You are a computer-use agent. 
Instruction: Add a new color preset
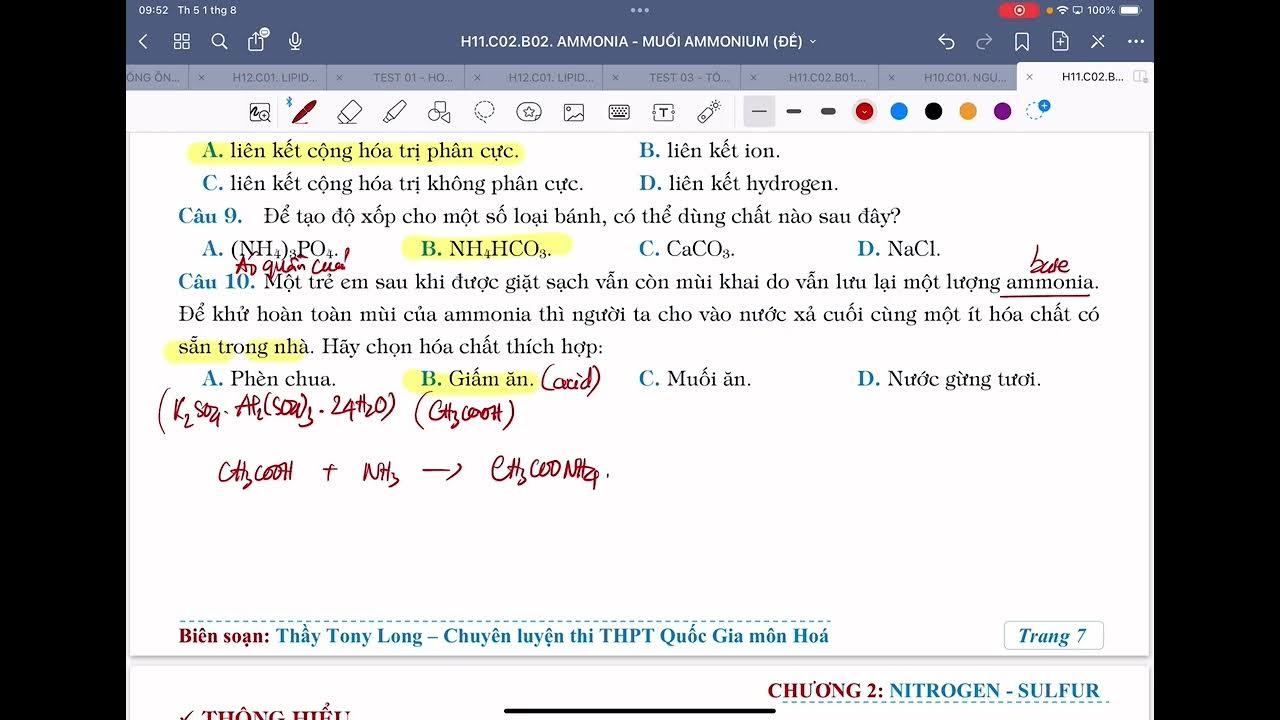[x=1038, y=110]
